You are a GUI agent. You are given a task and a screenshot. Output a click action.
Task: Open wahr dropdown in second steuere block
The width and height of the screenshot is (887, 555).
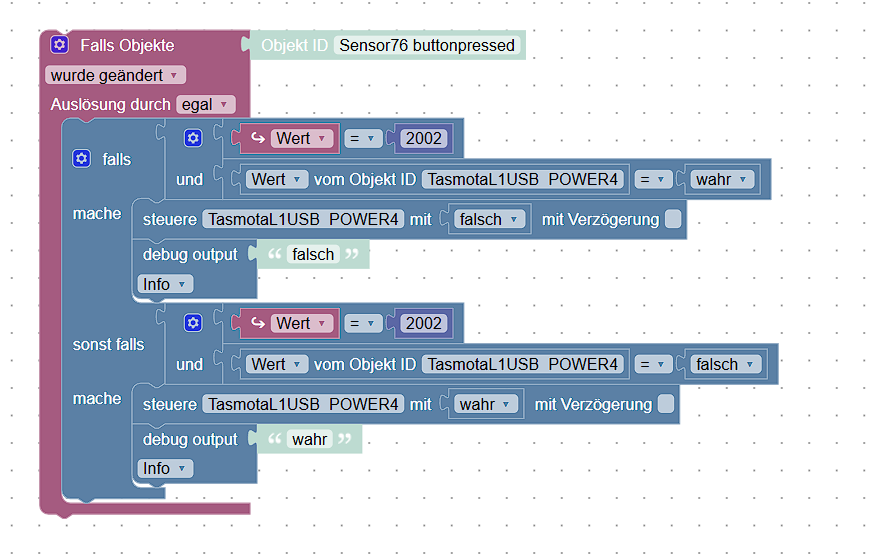pos(486,405)
